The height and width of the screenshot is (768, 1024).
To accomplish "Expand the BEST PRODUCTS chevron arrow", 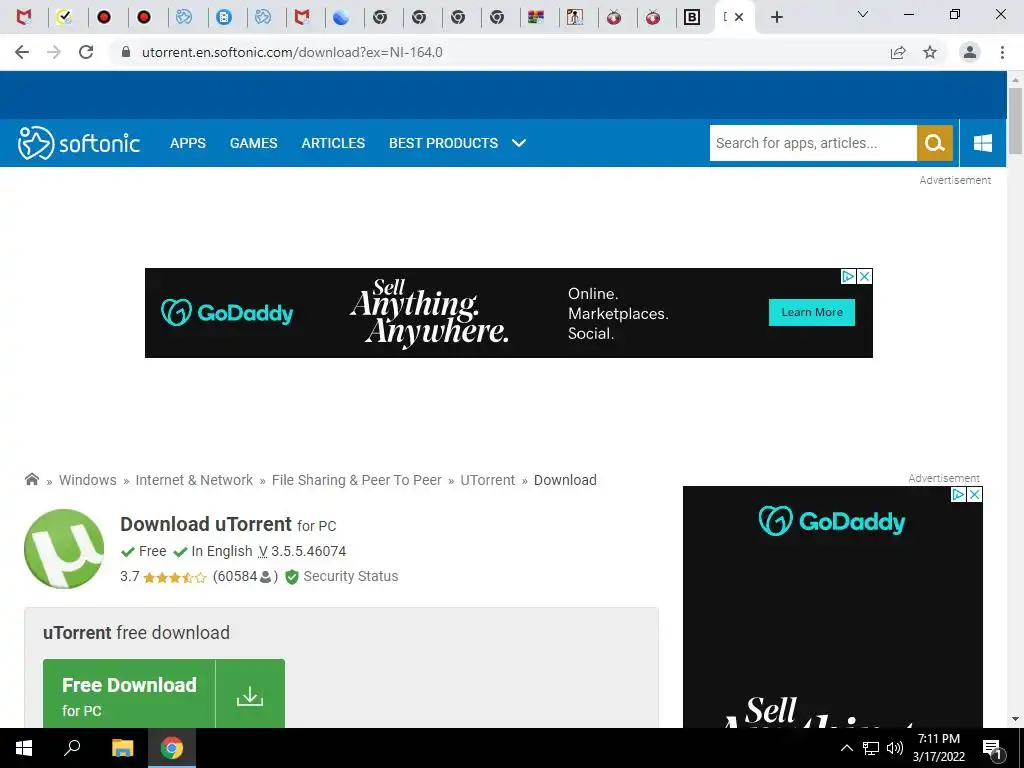I will click(x=519, y=143).
